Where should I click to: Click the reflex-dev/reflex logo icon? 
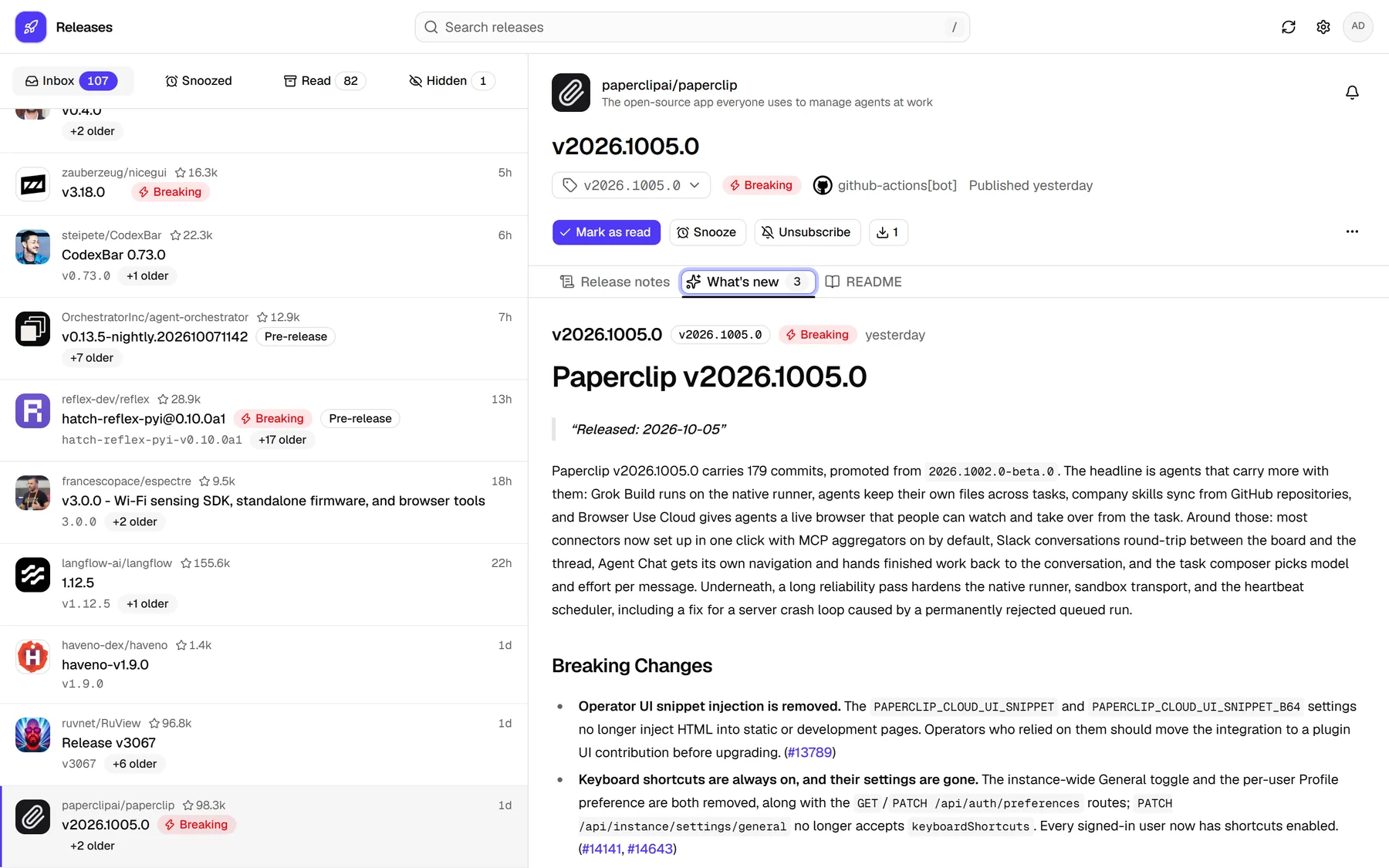[x=32, y=411]
